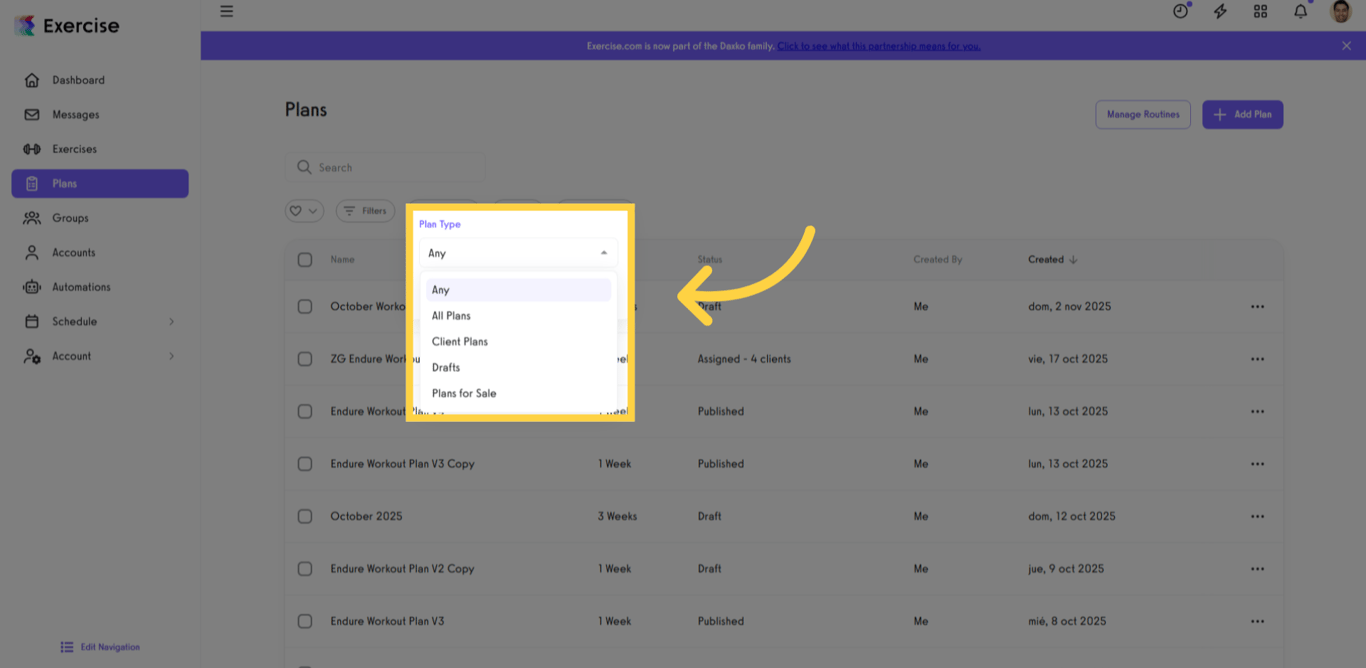Open October 2025 plan
The image size is (1366, 668).
[366, 517]
